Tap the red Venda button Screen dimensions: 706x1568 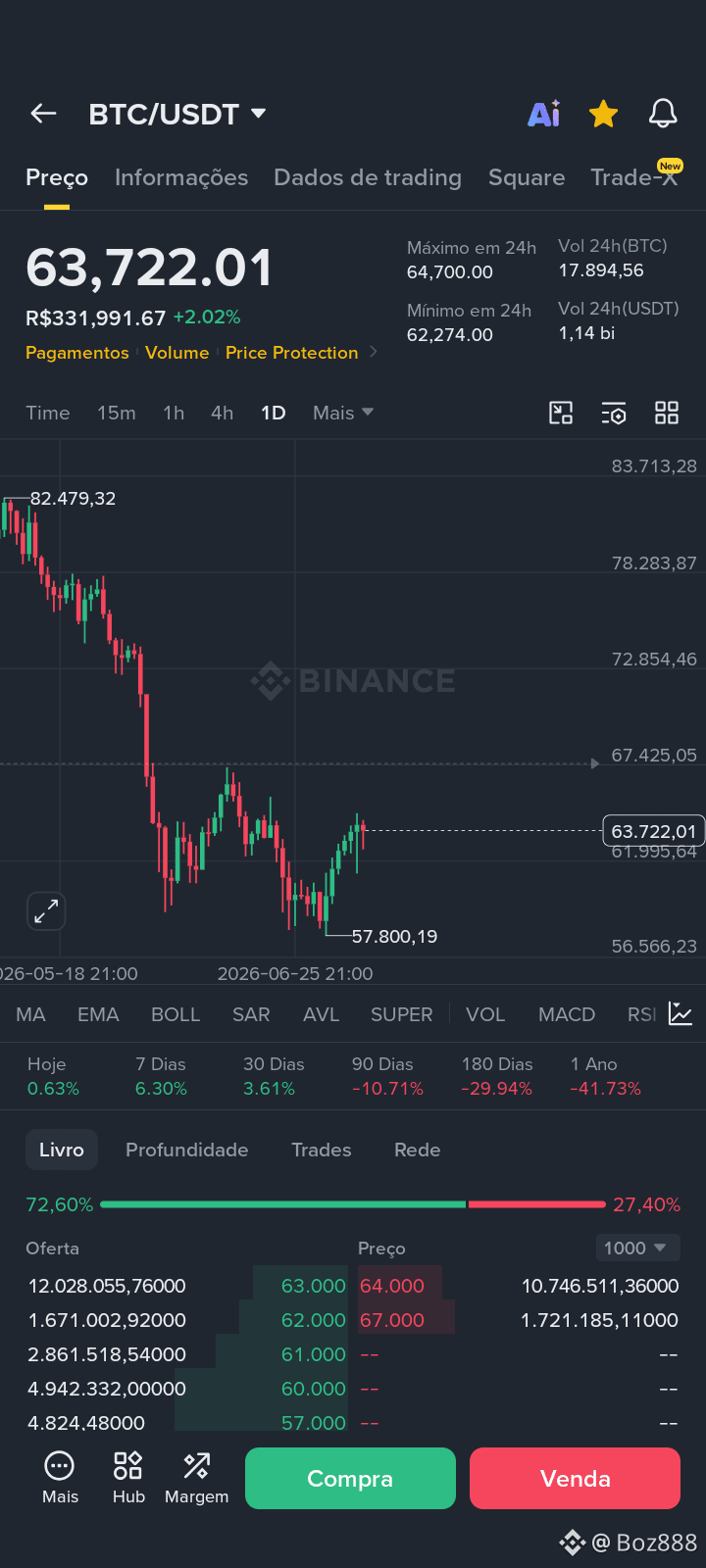tap(575, 1478)
